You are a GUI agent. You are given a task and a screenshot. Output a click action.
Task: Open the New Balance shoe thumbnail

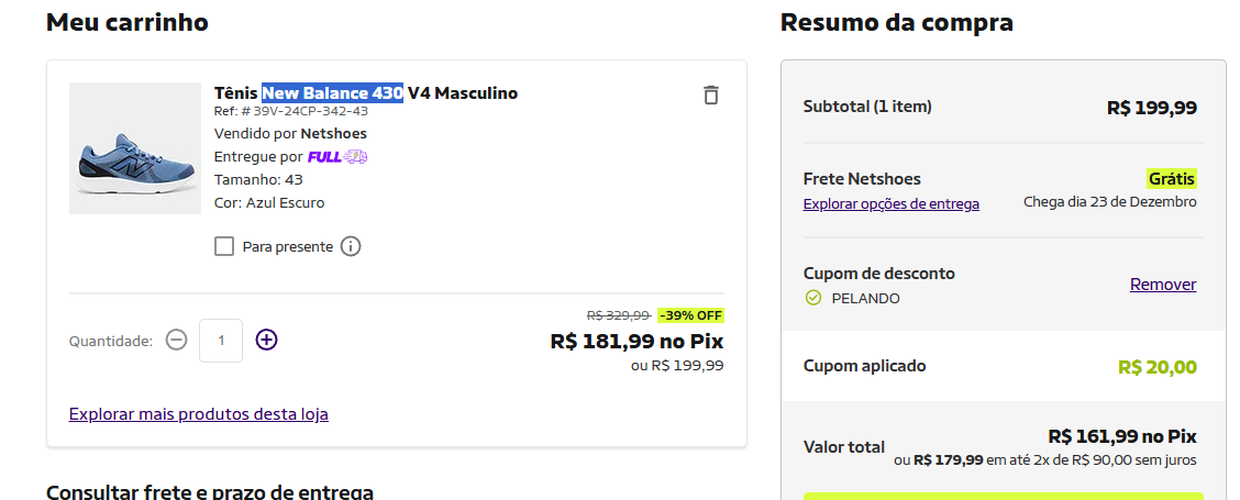pyautogui.click(x=135, y=148)
